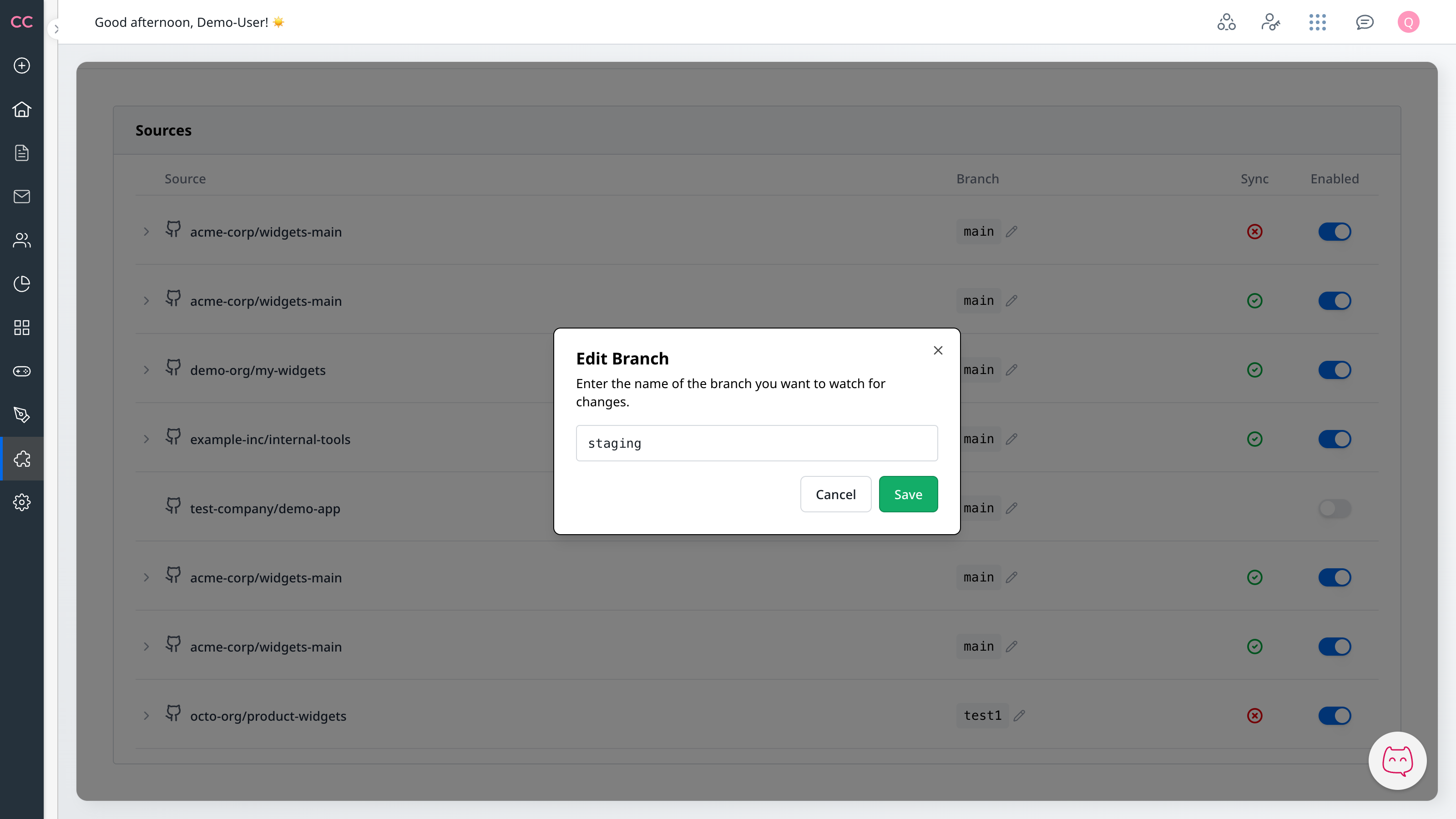
Task: Open the home icon in sidebar
Action: click(x=21, y=109)
